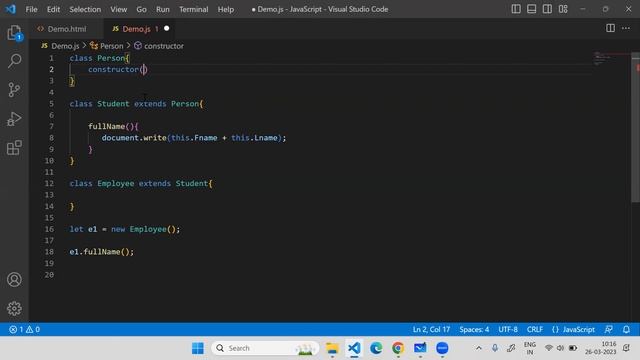The width and height of the screenshot is (640, 360).
Task: Click unsaved dot on Demo.js tab
Action: point(167,29)
